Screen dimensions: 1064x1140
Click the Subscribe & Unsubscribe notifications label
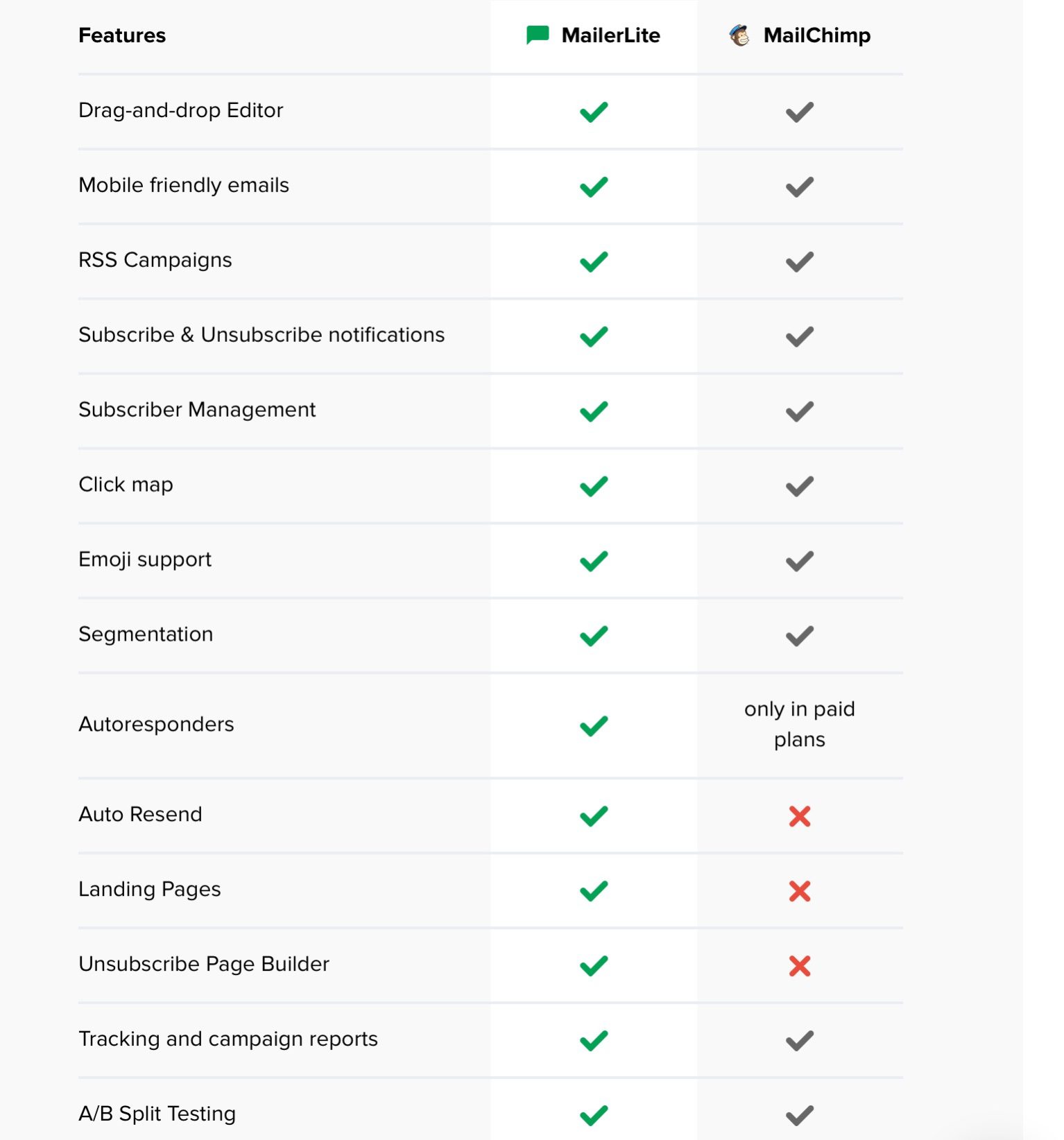click(261, 335)
